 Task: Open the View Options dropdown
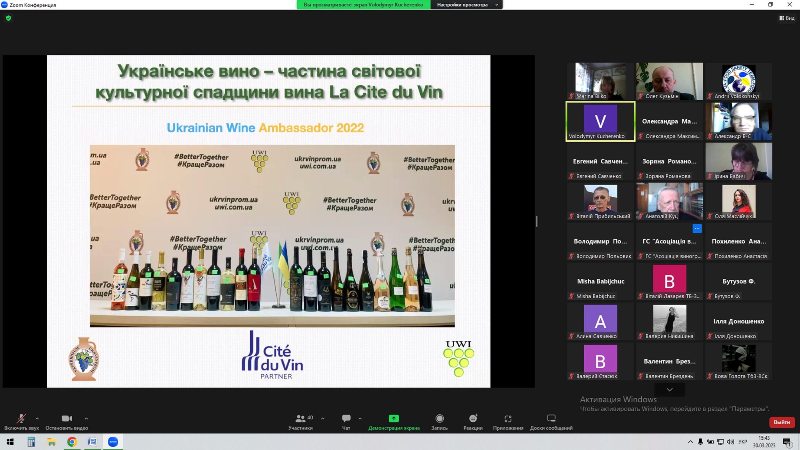(467, 5)
